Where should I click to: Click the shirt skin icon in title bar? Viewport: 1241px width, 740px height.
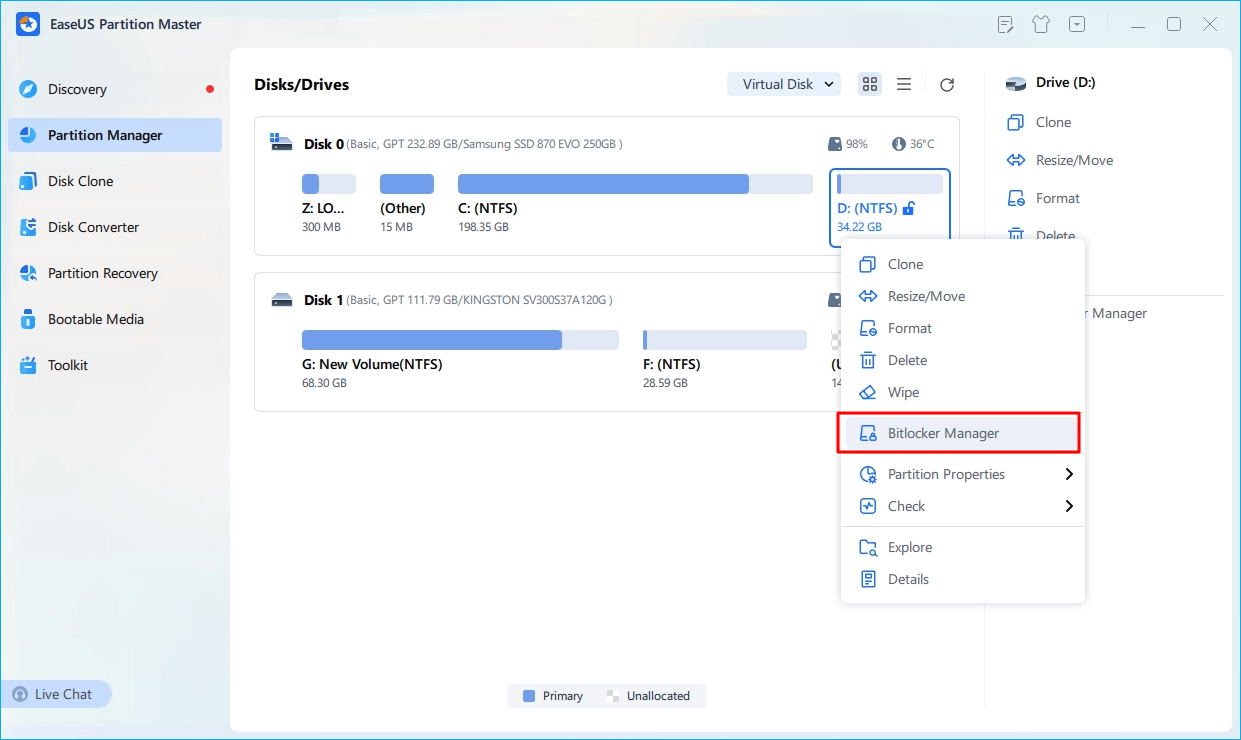(x=1041, y=24)
